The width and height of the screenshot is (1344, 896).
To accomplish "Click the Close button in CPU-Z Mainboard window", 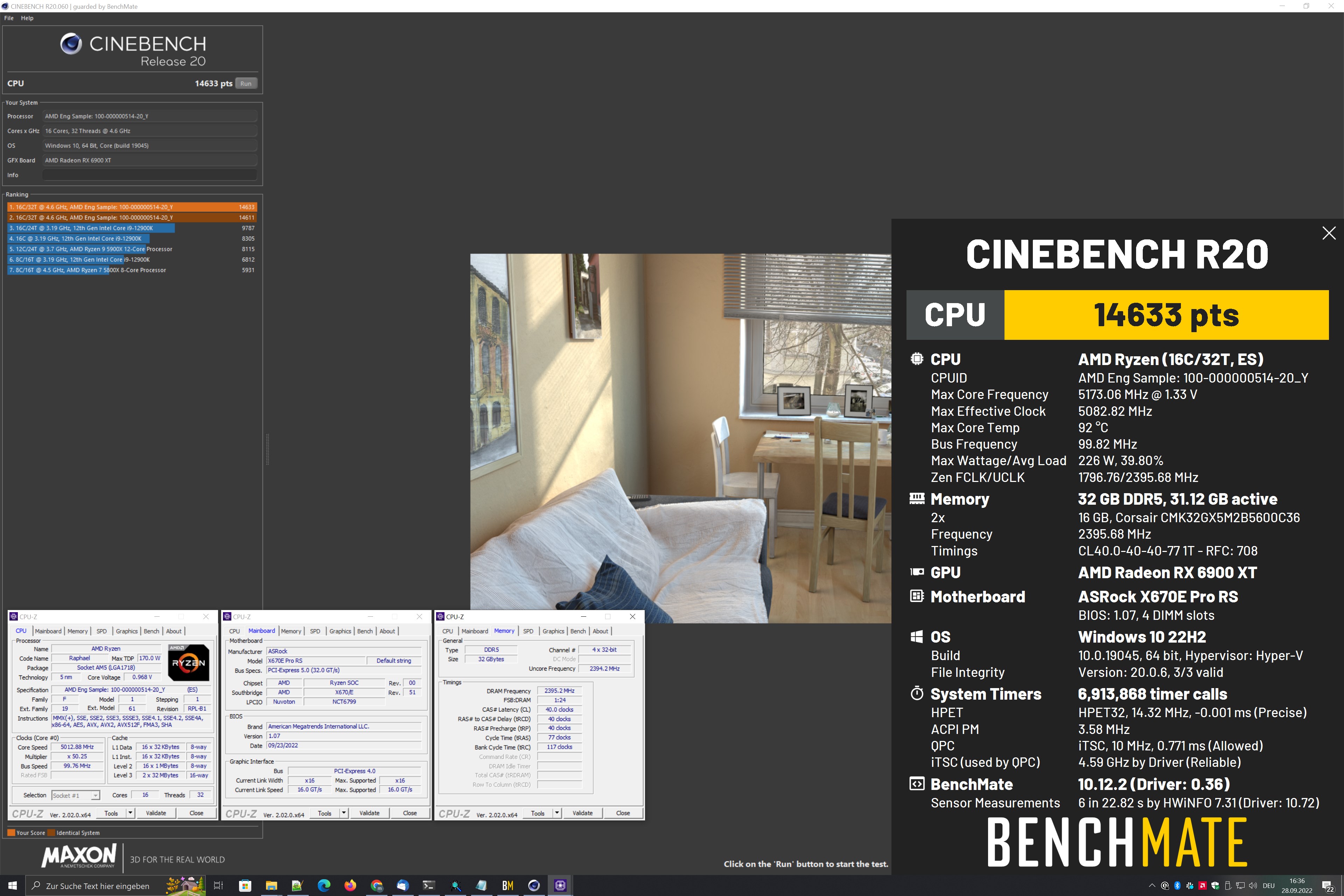I will tap(410, 813).
